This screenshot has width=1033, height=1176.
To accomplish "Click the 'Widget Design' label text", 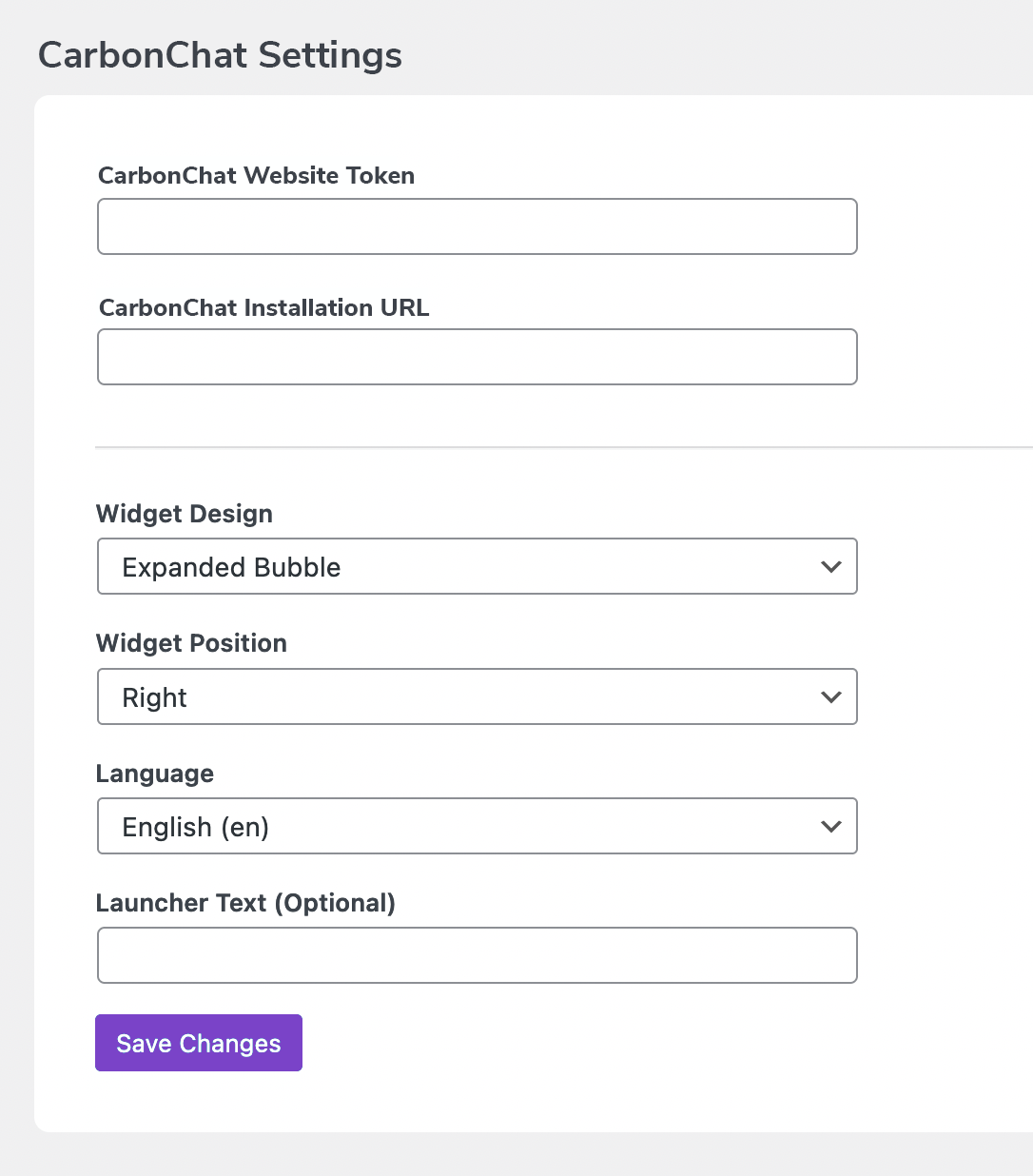I will tap(185, 514).
